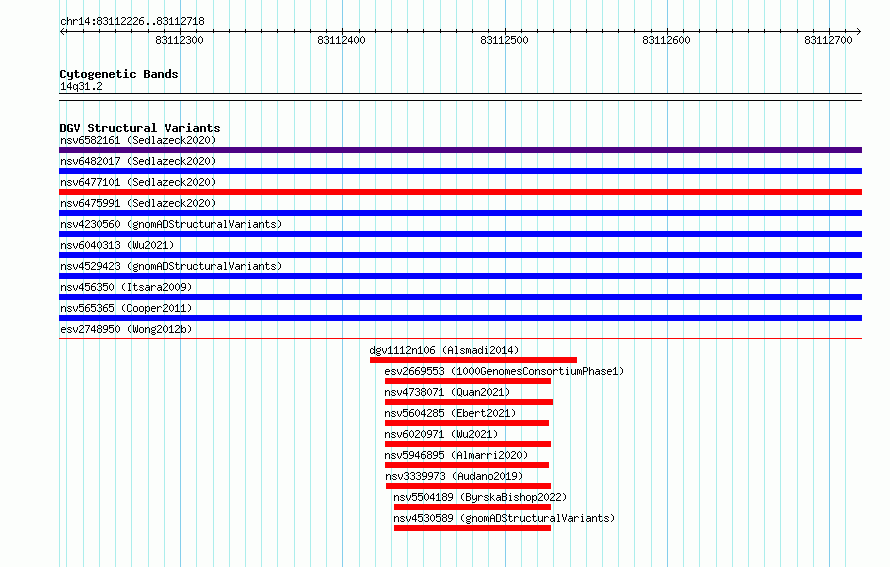The image size is (890, 567).
Task: Click the 83112300 ruler position
Action: (x=179, y=40)
